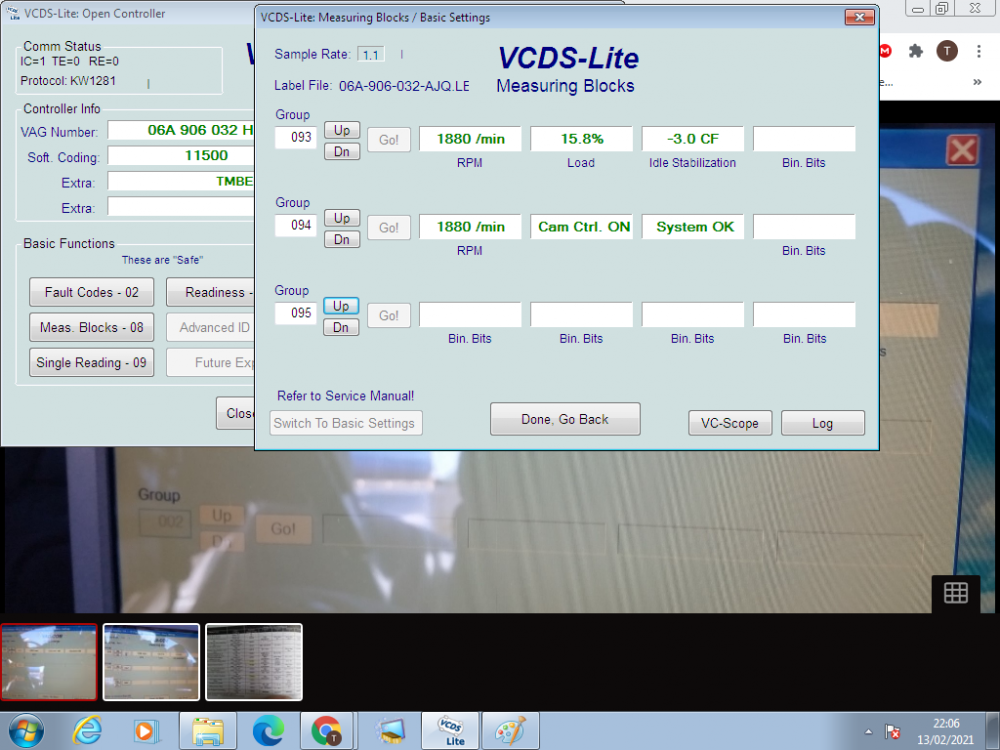Click Go! for group 093

pos(389,140)
